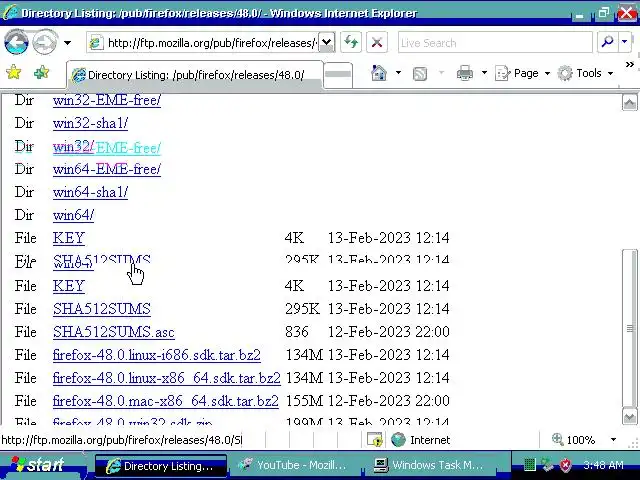The width and height of the screenshot is (640, 480).
Task: Click the 100% zoom level button
Action: coord(573,440)
